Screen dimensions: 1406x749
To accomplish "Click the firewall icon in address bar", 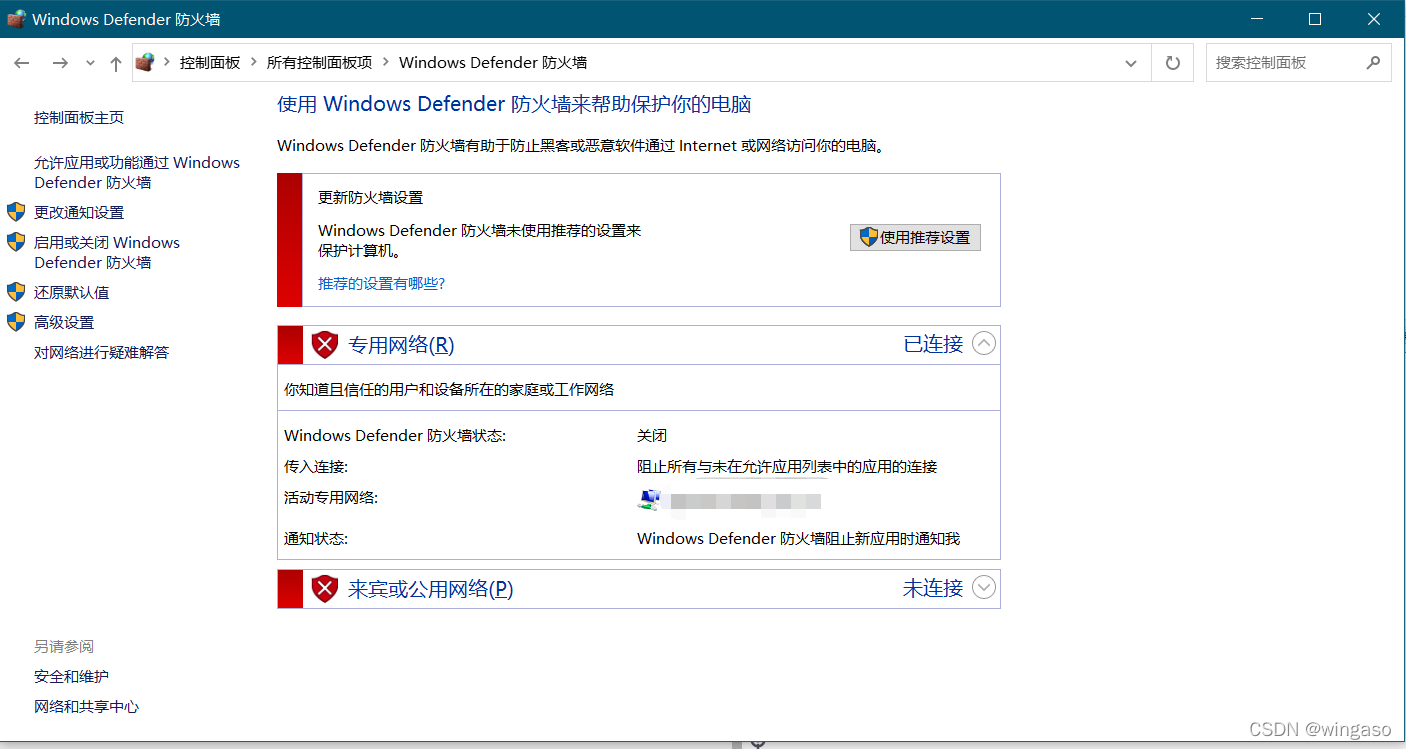I will [146, 62].
